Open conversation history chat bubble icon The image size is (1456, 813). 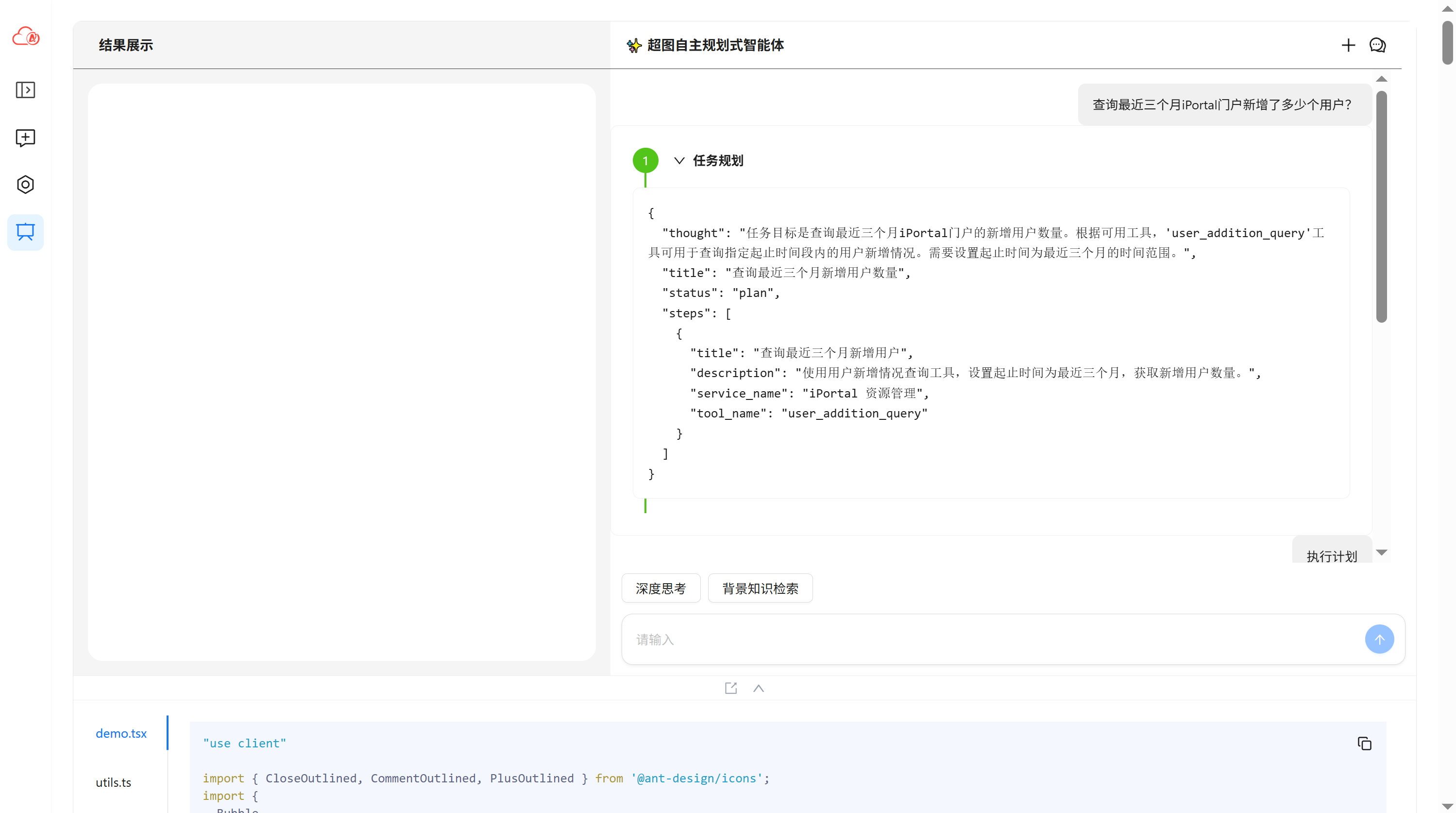coord(1377,45)
